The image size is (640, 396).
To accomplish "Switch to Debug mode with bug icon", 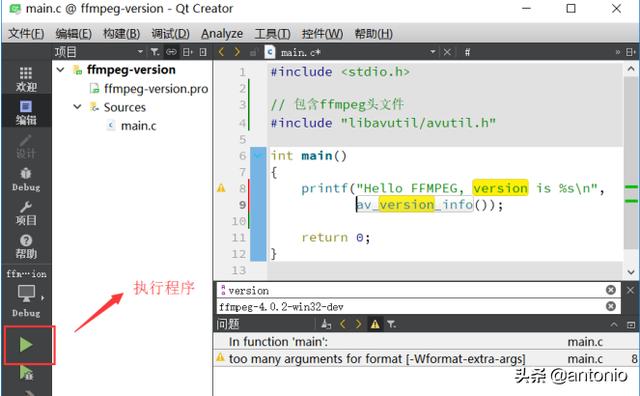I will coord(26,179).
